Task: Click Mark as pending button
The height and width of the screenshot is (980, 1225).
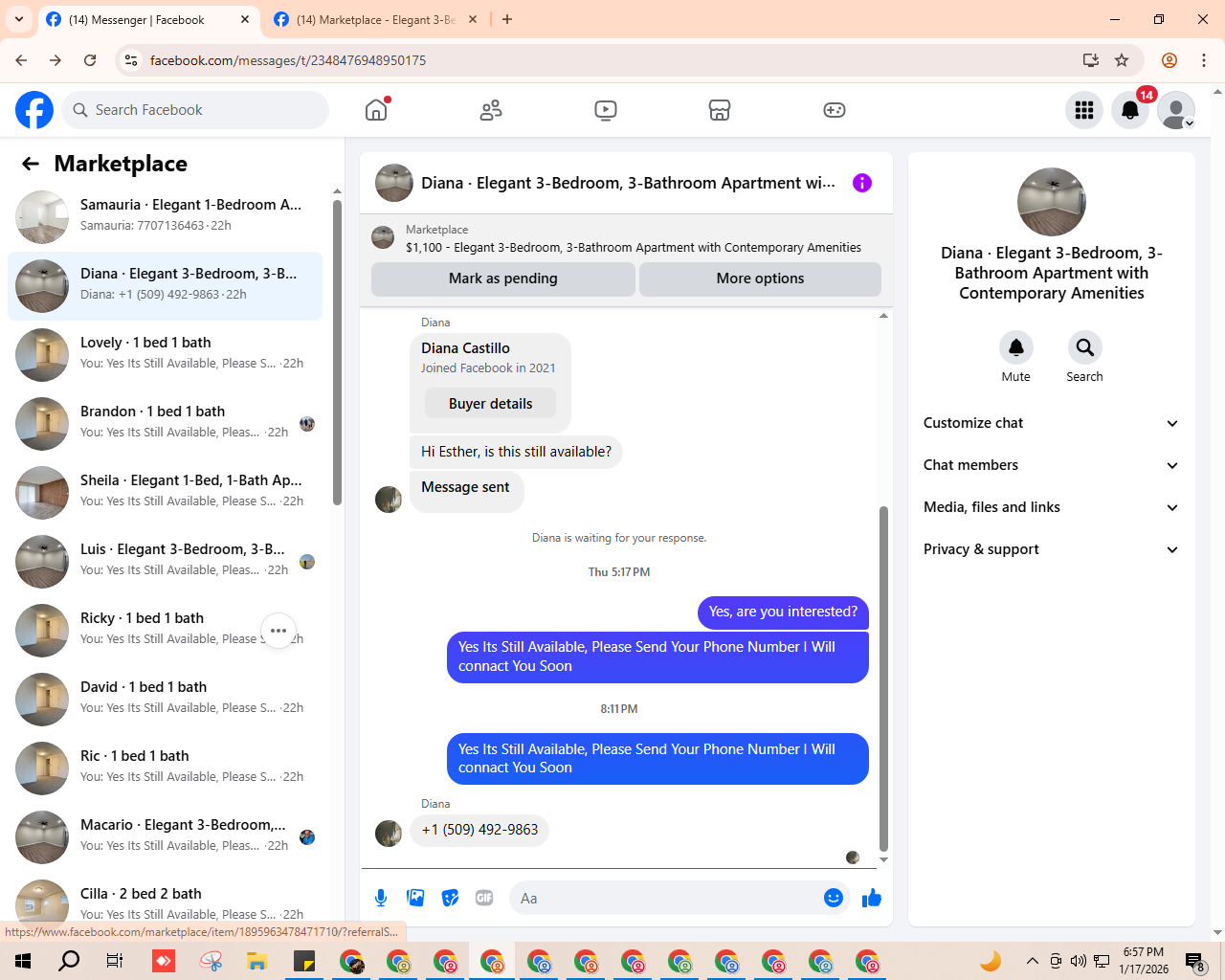Action: coord(503,278)
